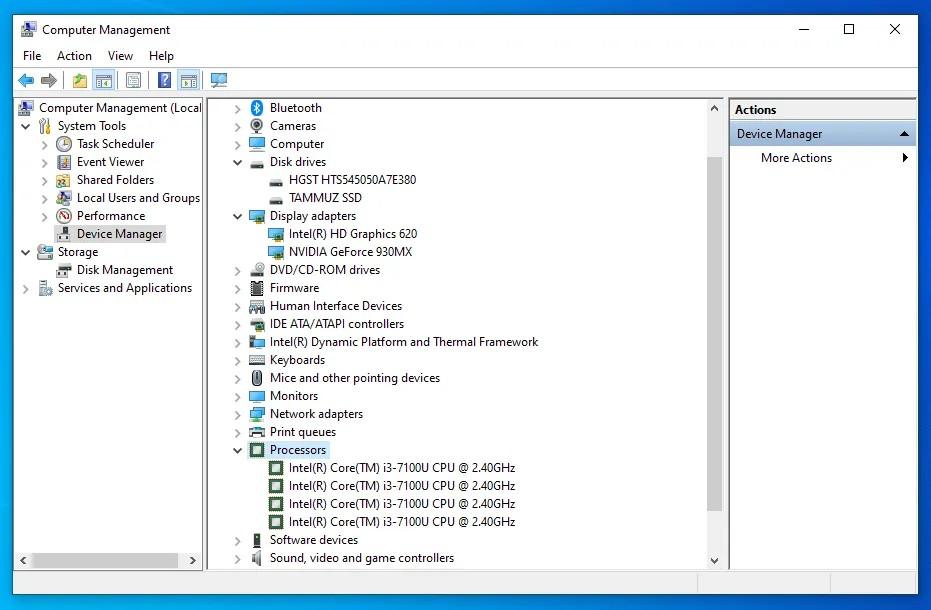Click the Properties toolbar icon

[x=133, y=81]
